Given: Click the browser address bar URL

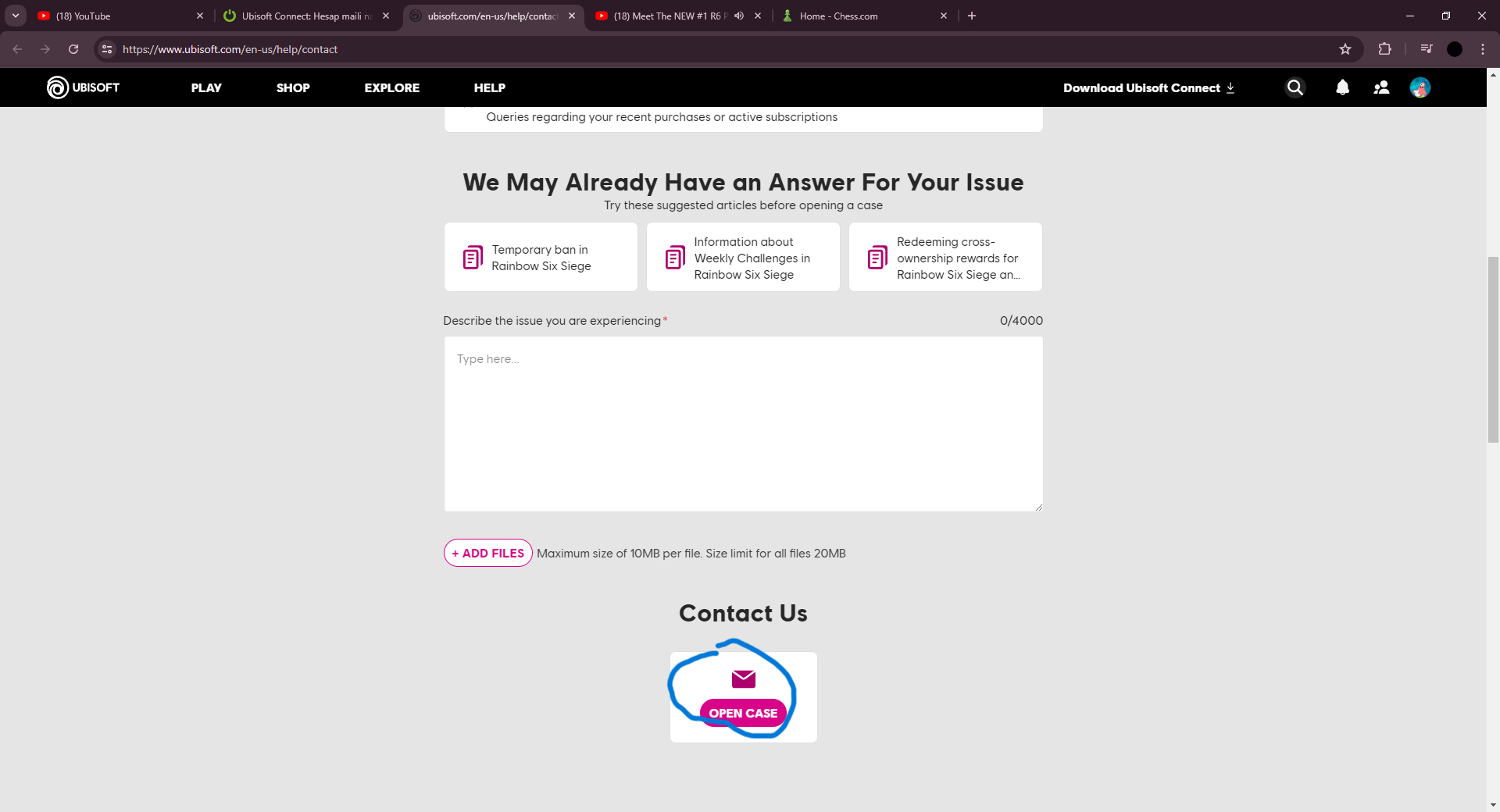Looking at the screenshot, I should coord(230,49).
